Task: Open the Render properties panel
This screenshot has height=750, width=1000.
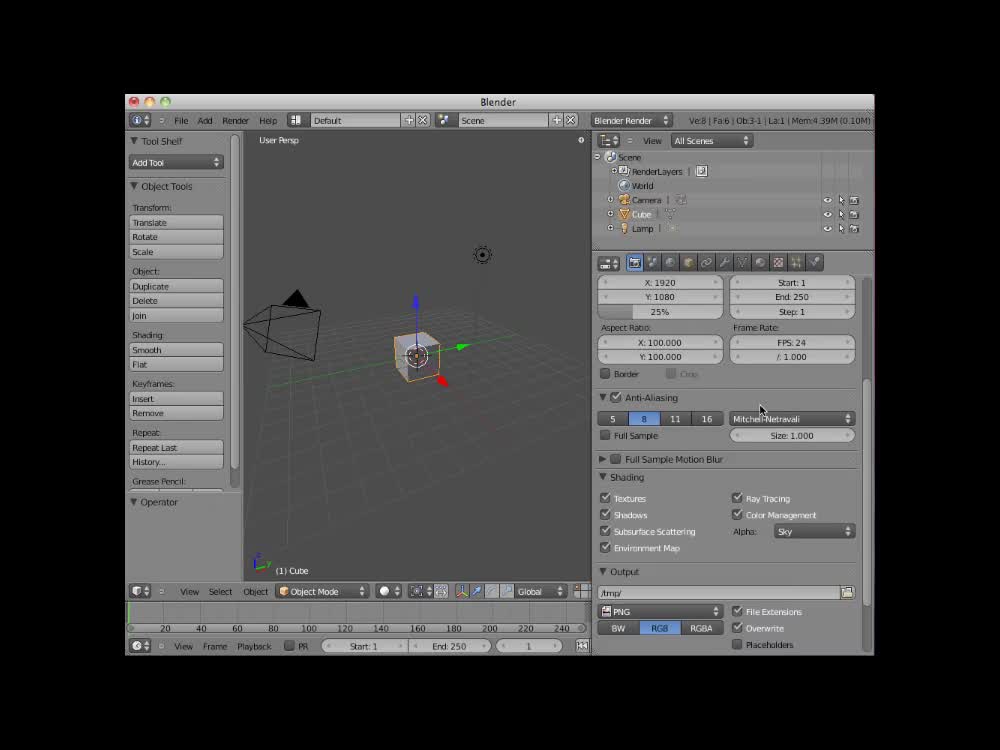Action: [634, 262]
